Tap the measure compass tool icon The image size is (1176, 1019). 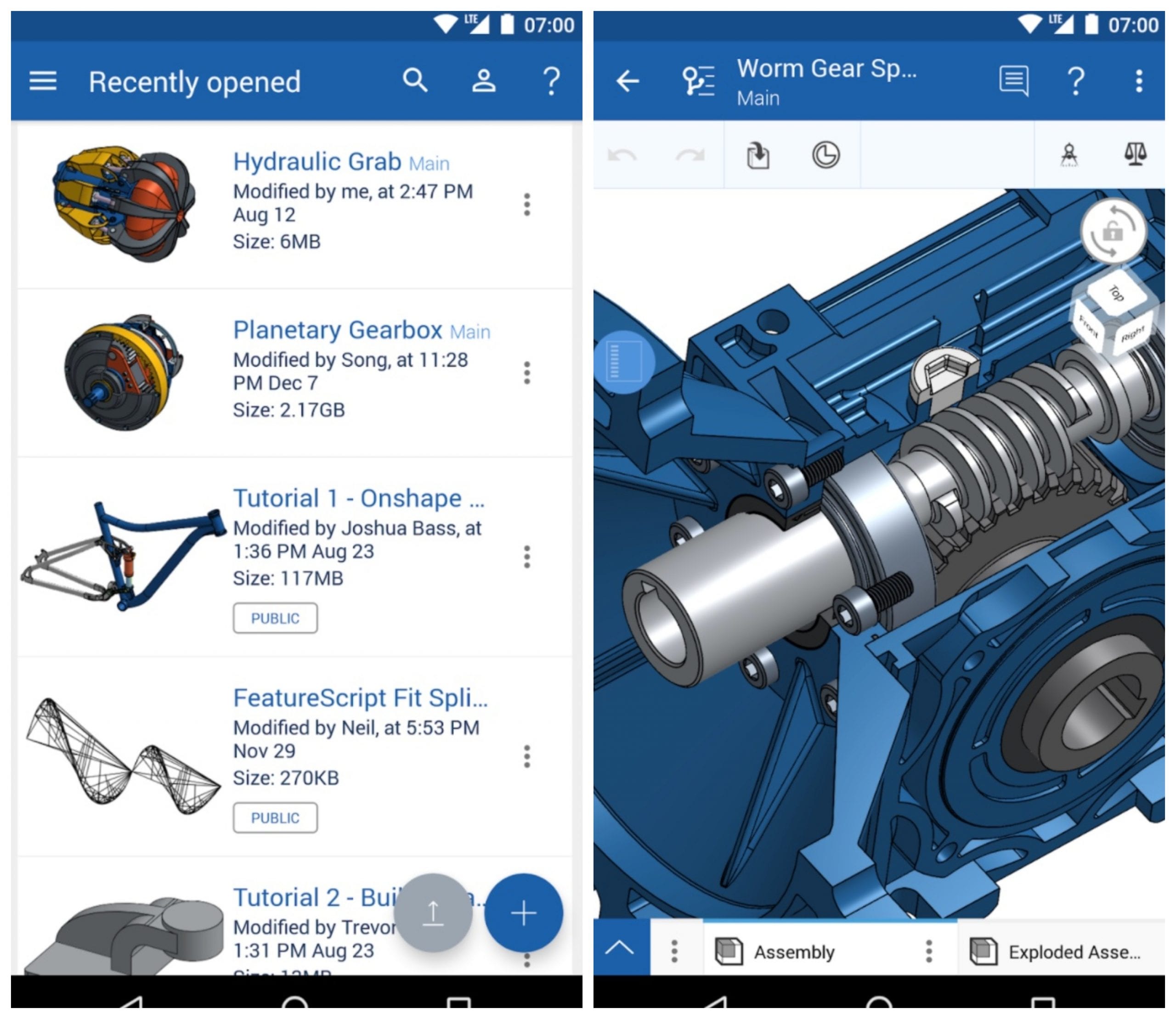(x=1069, y=155)
